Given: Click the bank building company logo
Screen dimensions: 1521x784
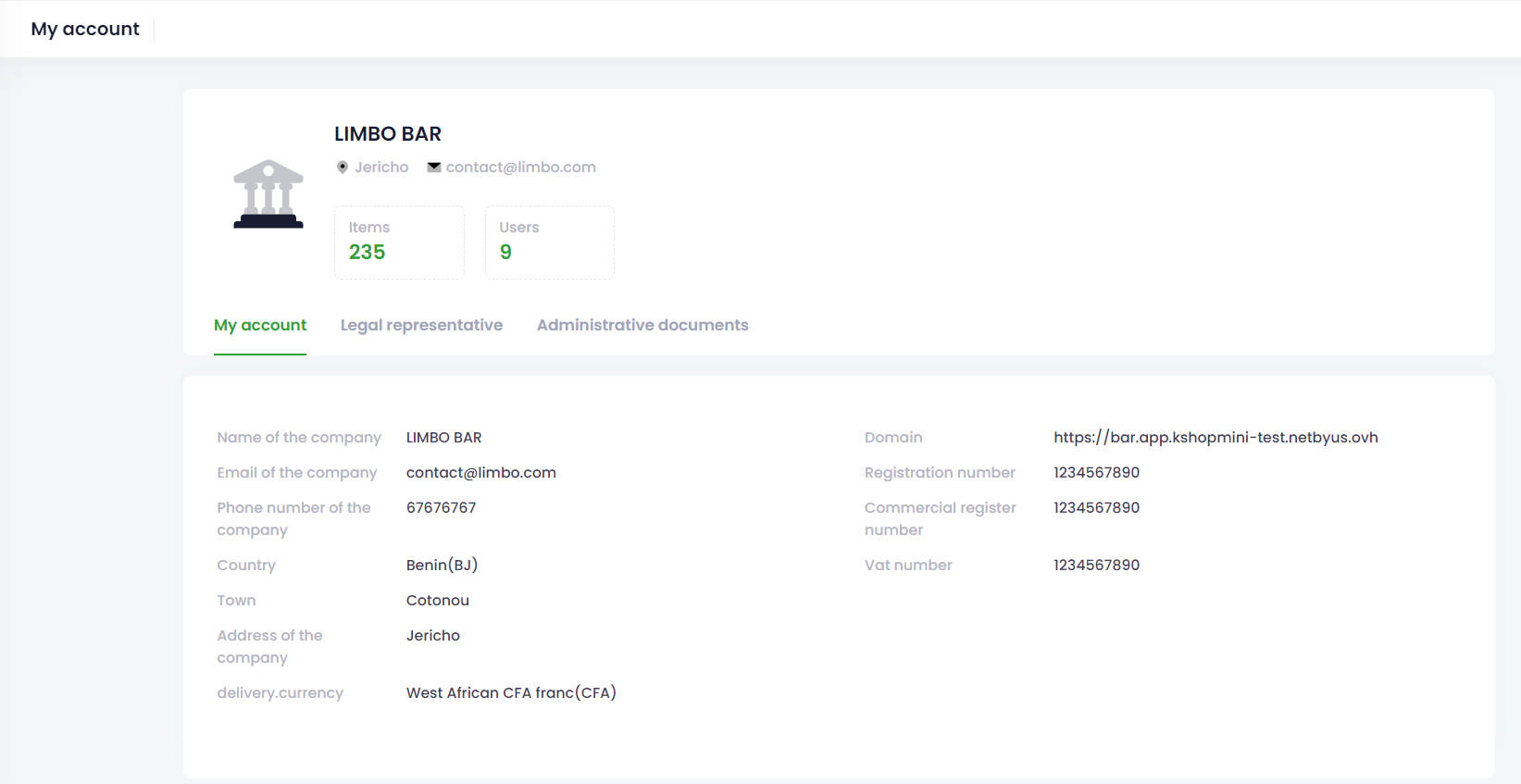Looking at the screenshot, I should [268, 194].
